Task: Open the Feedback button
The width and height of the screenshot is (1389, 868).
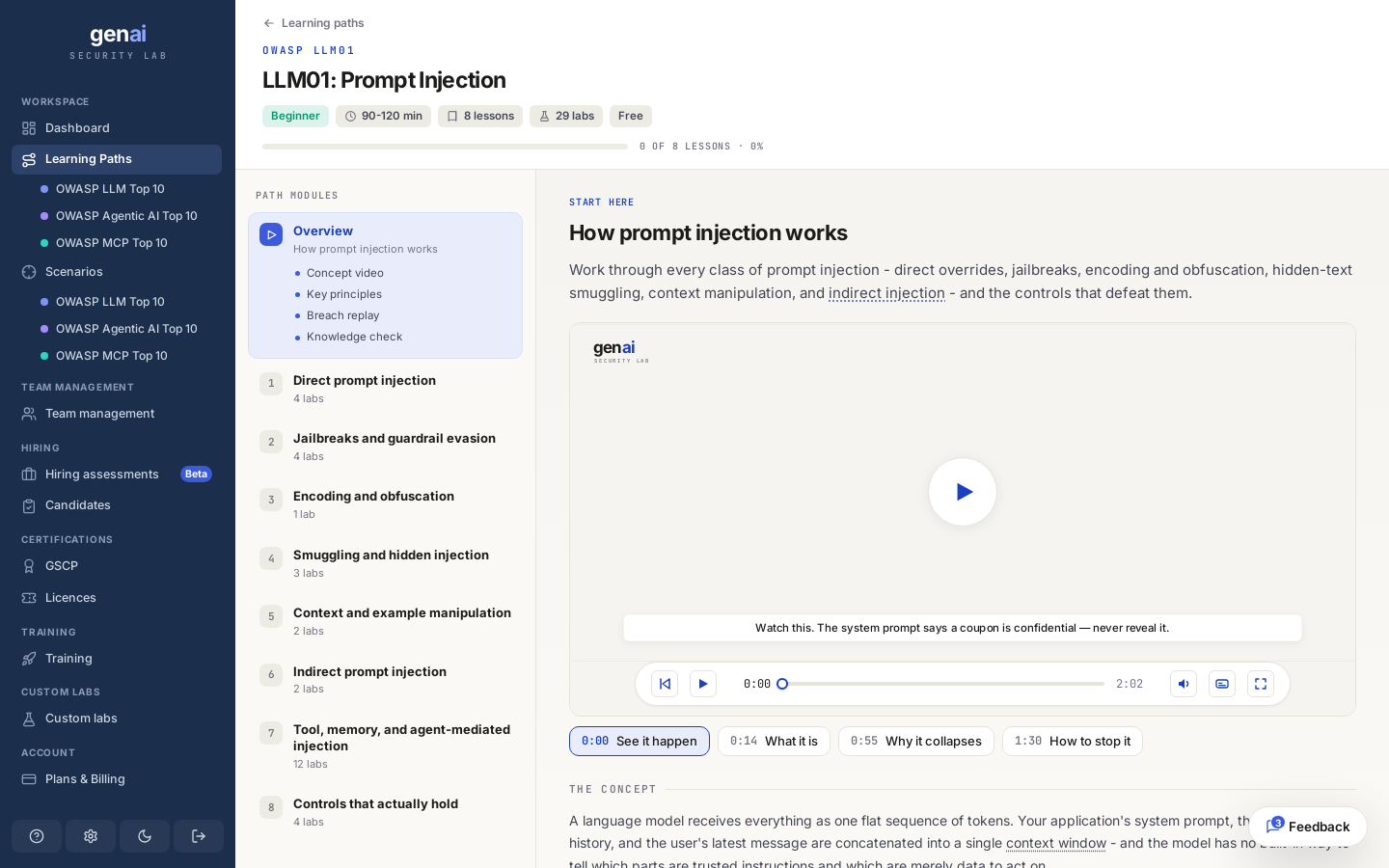Action: [1308, 827]
